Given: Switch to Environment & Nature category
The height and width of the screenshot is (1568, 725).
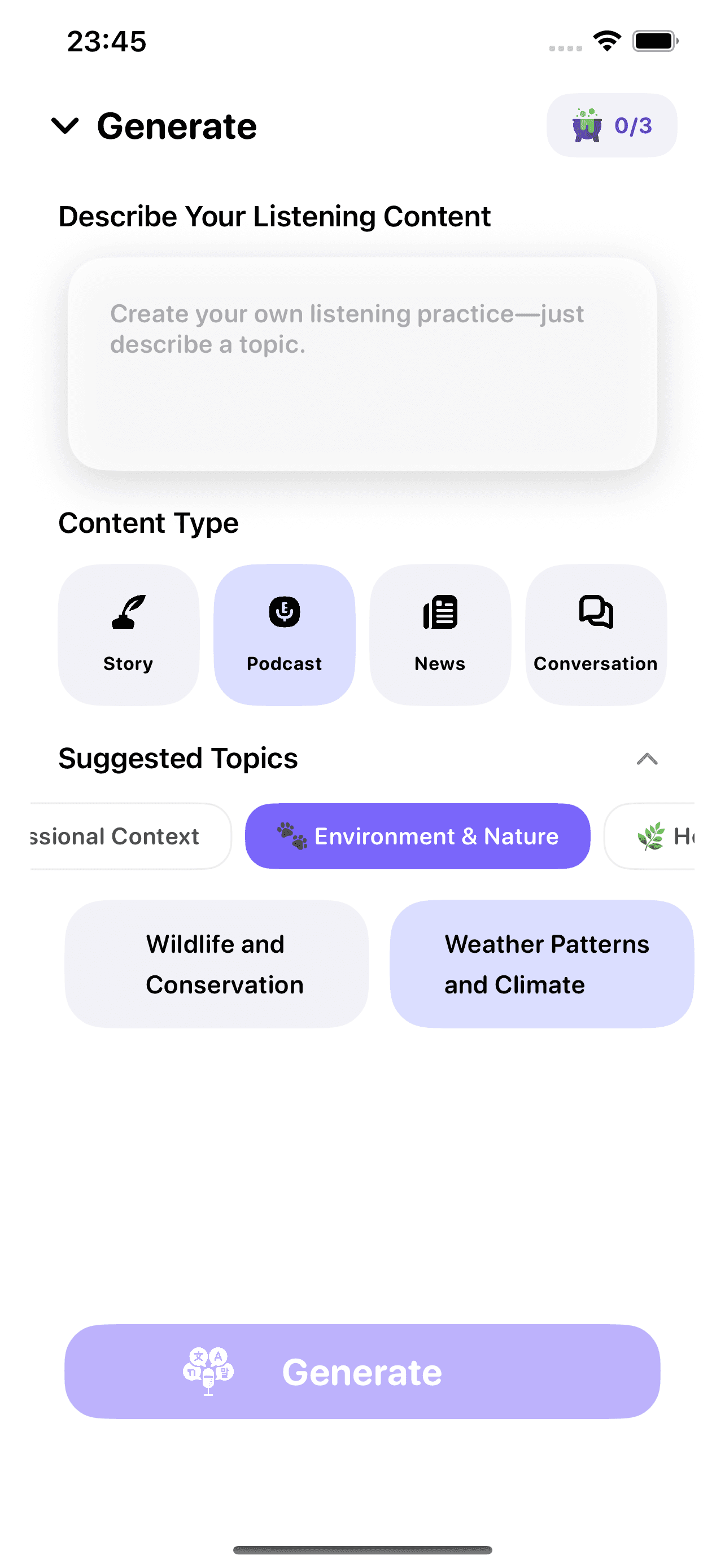Looking at the screenshot, I should click(418, 836).
